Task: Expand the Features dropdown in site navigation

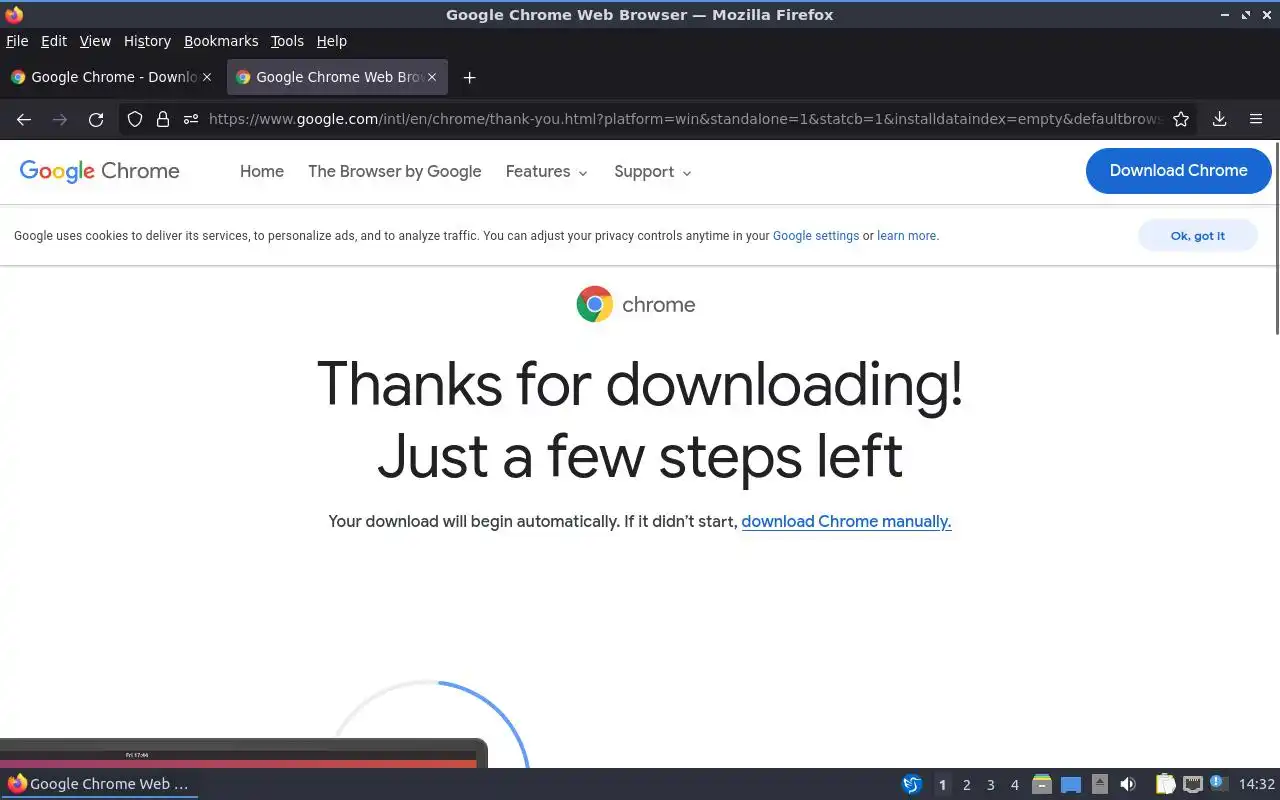Action: coord(546,172)
